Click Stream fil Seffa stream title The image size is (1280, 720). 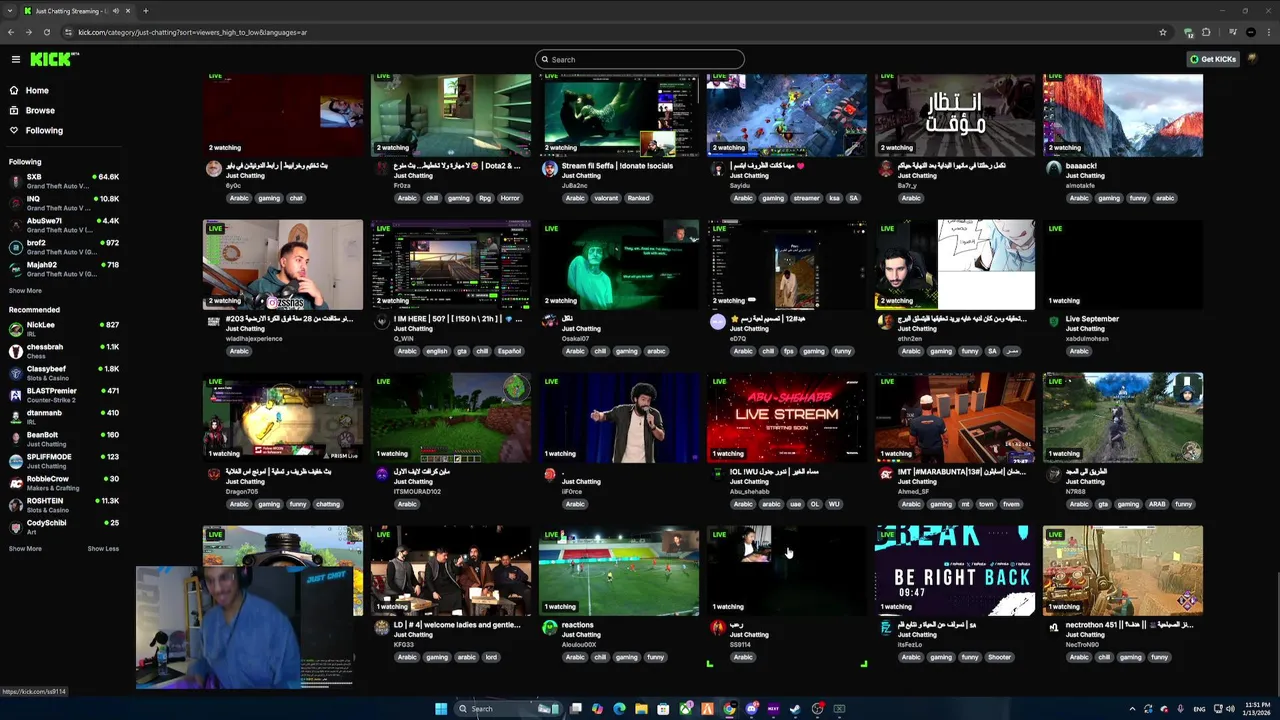pyautogui.click(x=617, y=166)
